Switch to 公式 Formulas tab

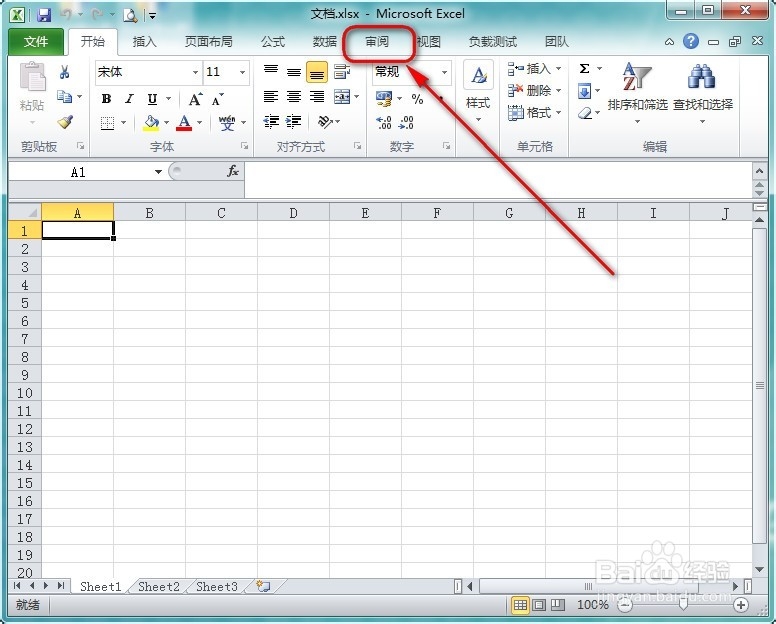pyautogui.click(x=273, y=42)
